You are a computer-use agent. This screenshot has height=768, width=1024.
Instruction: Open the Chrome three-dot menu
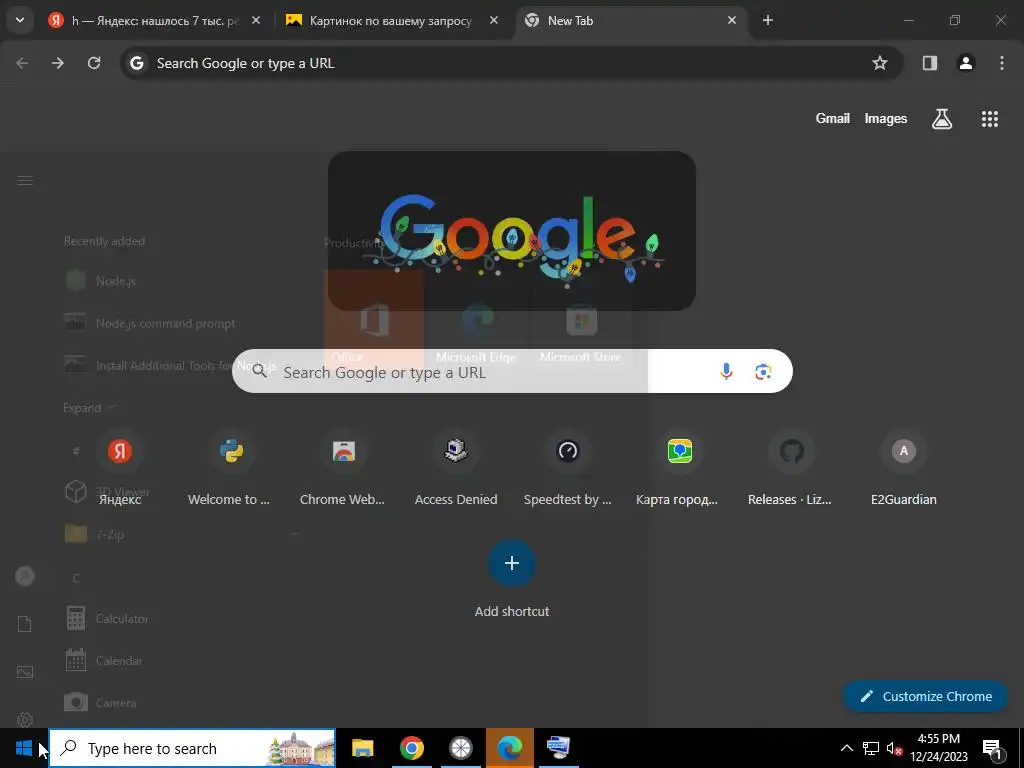tap(1001, 63)
